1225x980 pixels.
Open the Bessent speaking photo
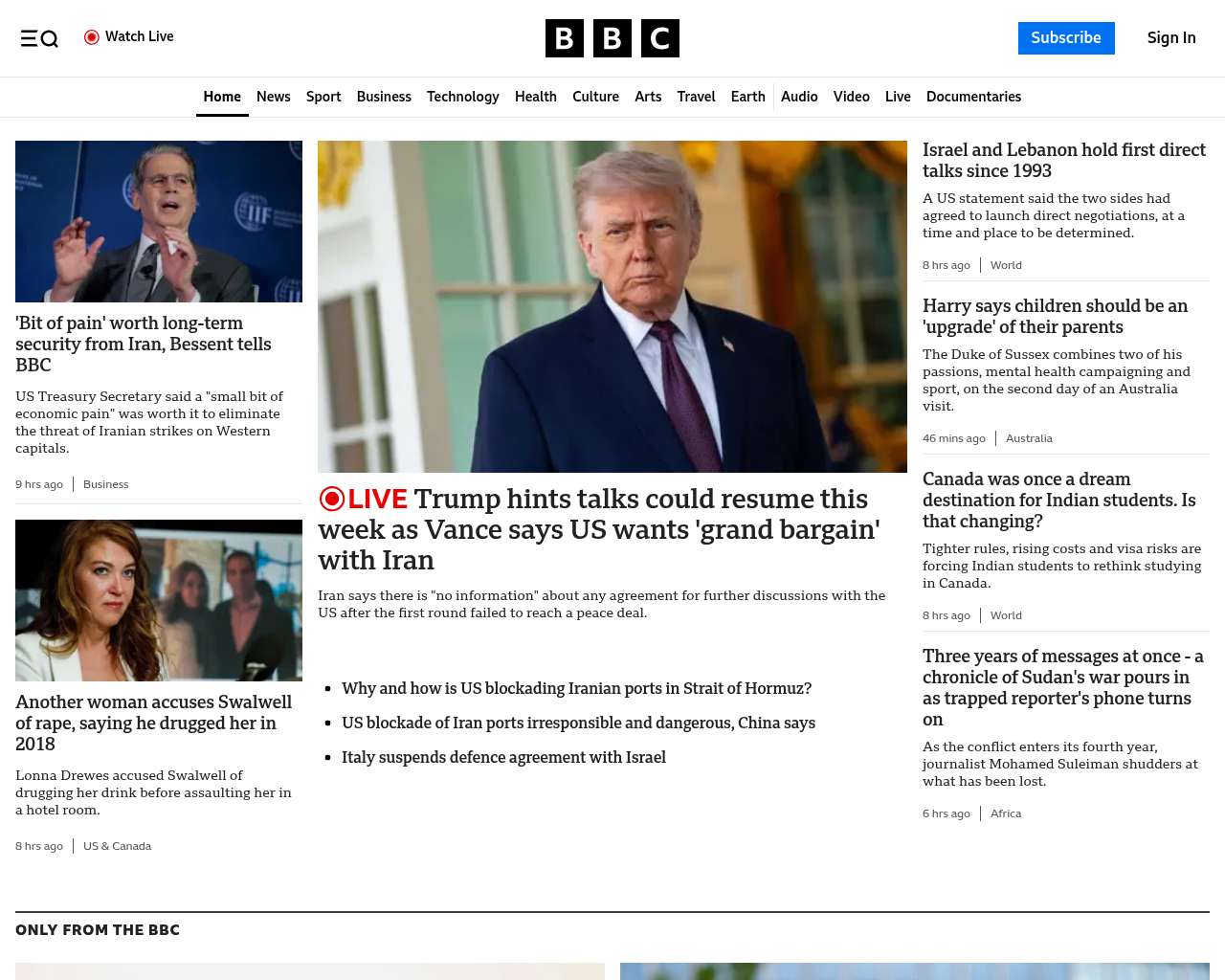point(159,221)
